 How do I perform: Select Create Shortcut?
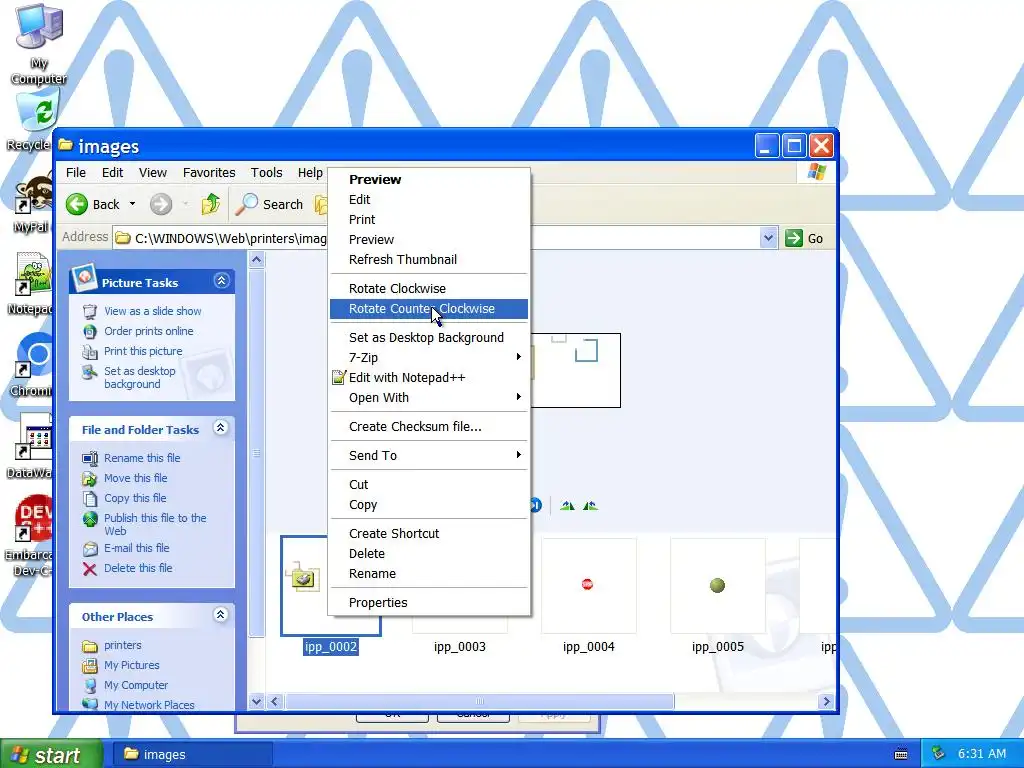click(x=429, y=534)
